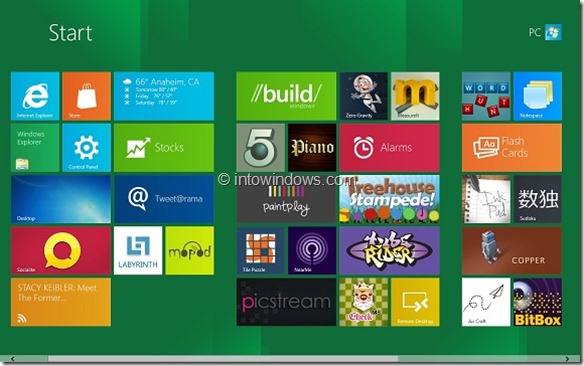Launch the Zero Gravity game tile
The image size is (584, 366).
[x=364, y=96]
